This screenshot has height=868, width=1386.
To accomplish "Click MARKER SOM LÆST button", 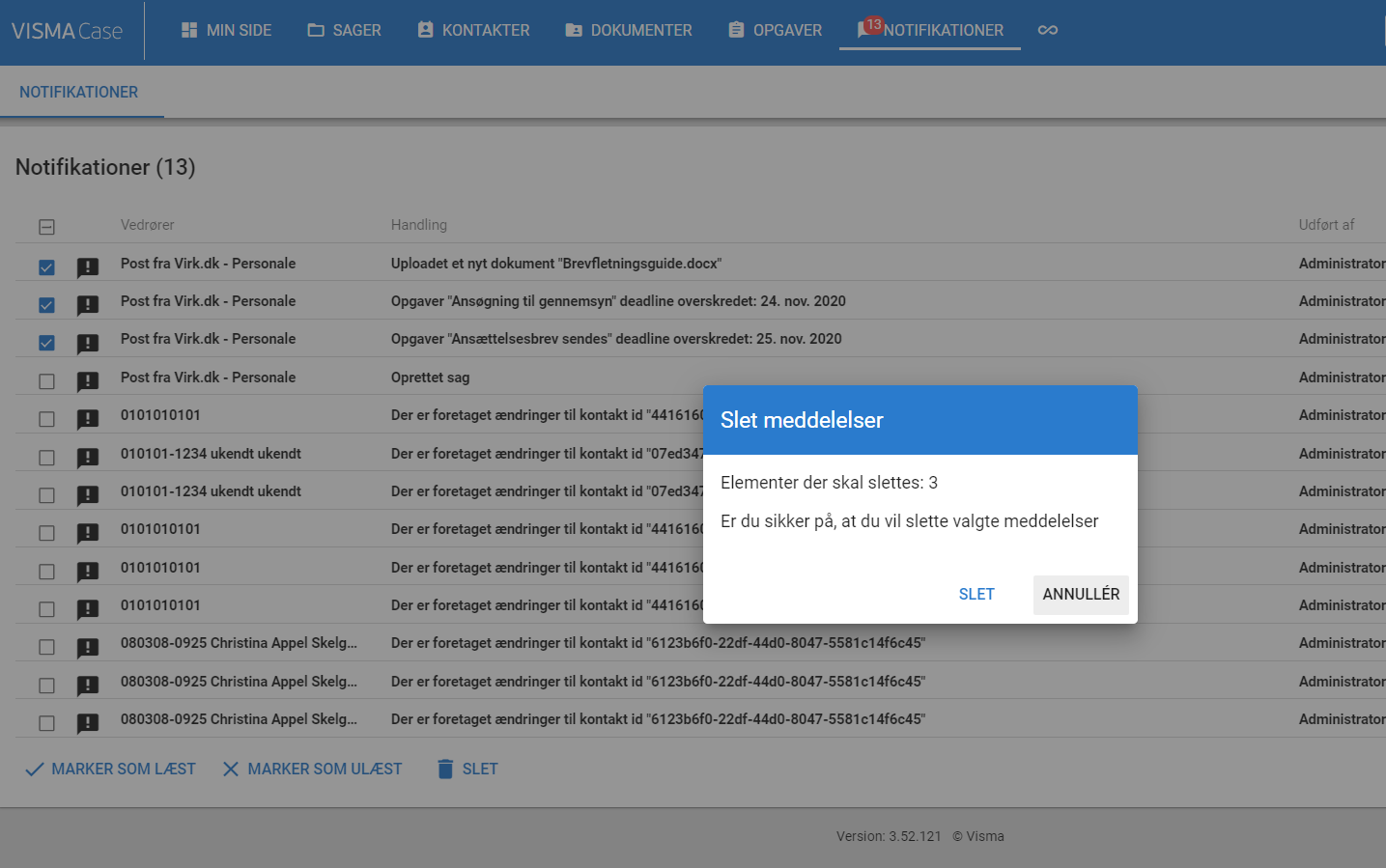I will [x=110, y=770].
